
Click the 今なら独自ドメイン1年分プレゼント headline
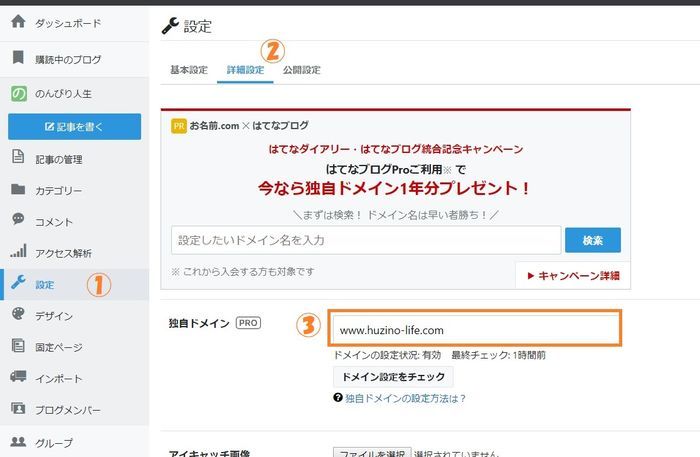point(394,188)
